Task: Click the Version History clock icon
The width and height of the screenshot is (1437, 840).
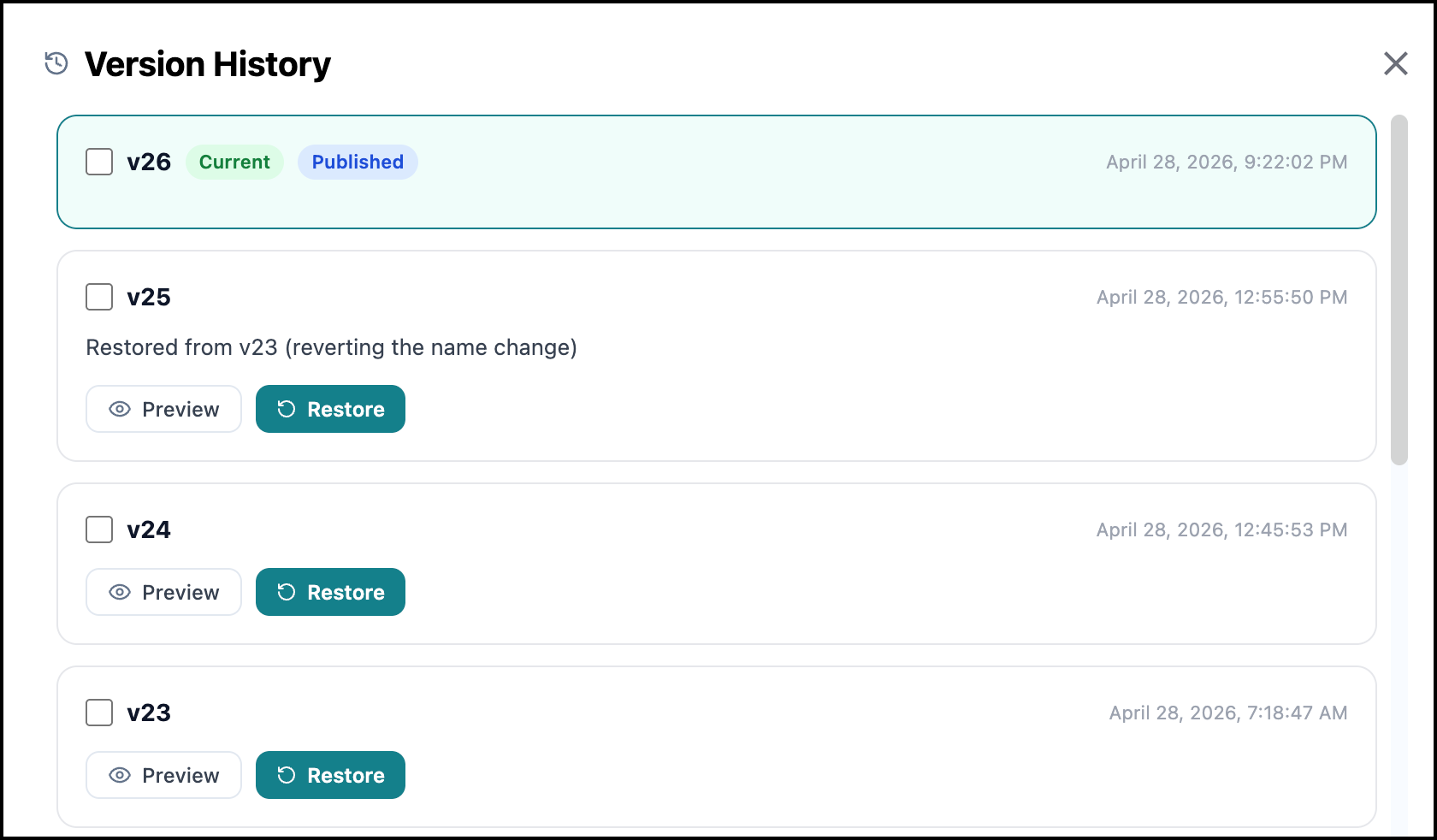Action: (56, 63)
